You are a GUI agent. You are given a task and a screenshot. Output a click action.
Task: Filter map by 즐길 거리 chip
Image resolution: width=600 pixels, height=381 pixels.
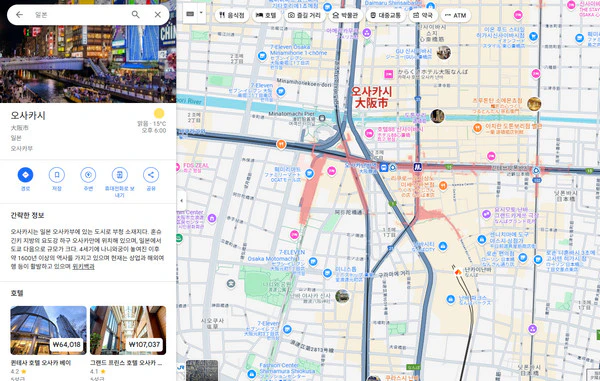pyautogui.click(x=304, y=15)
